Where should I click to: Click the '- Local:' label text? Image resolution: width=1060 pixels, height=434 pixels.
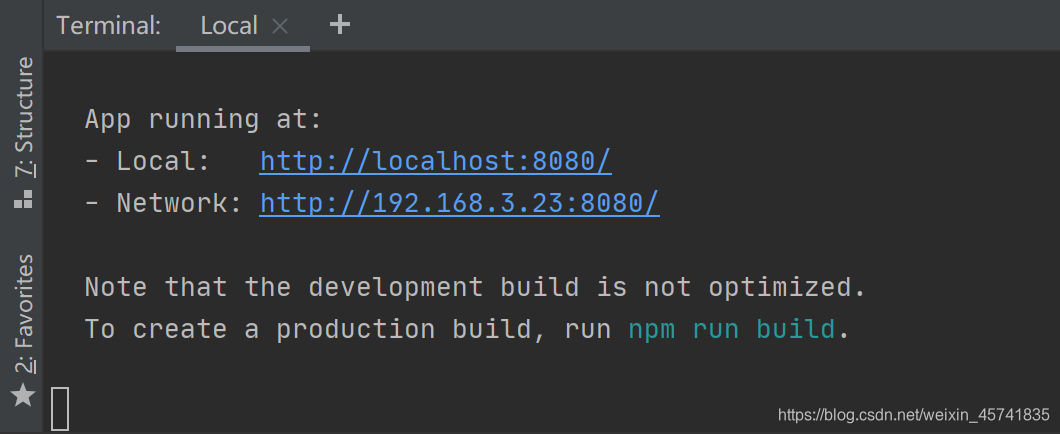pyautogui.click(x=147, y=161)
